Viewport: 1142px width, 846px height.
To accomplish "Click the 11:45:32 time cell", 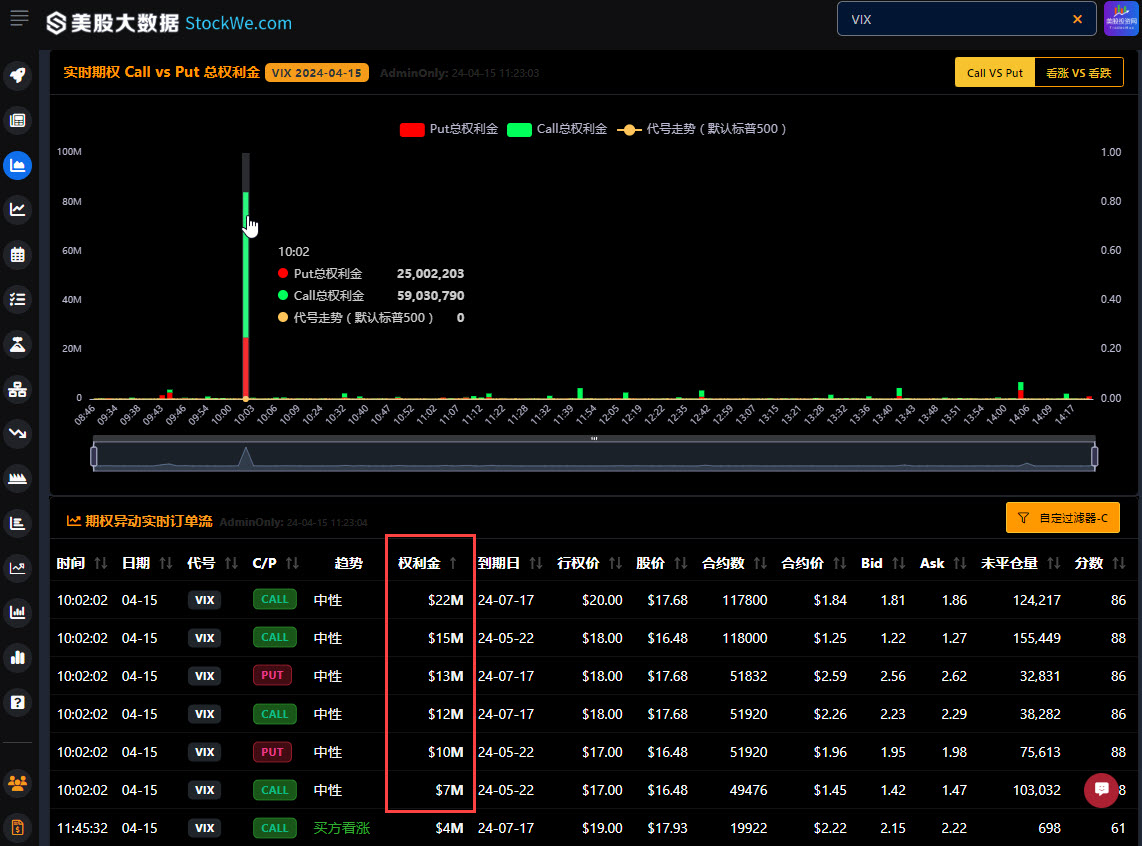I will coord(82,828).
